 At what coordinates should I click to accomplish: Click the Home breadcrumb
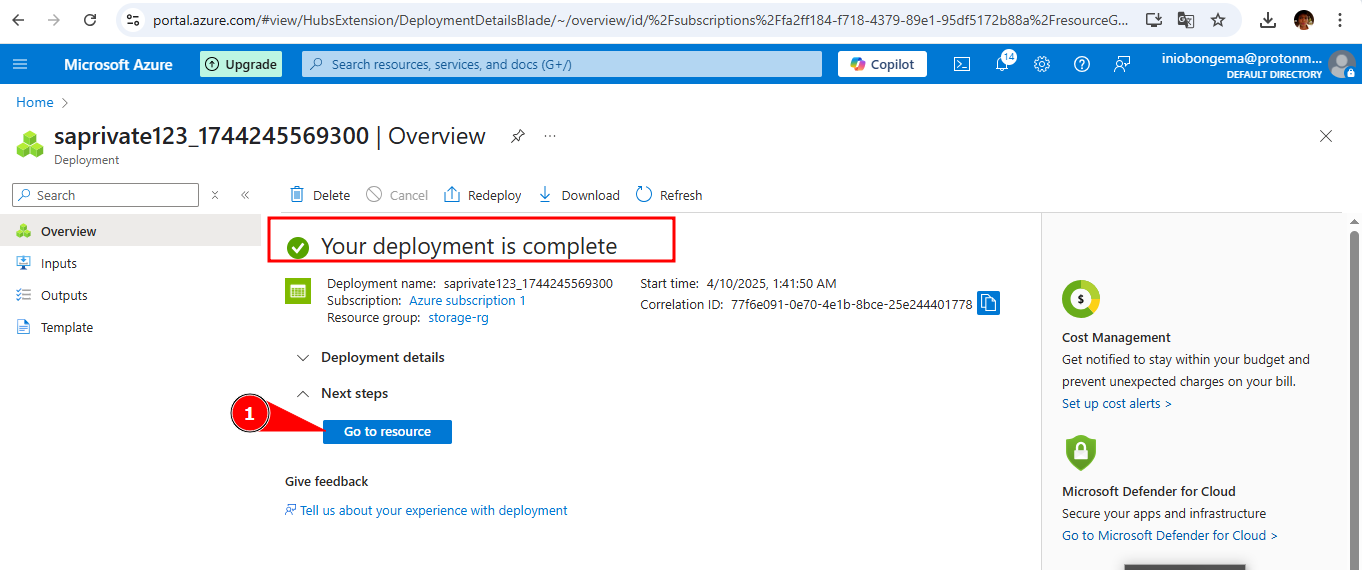coord(35,102)
